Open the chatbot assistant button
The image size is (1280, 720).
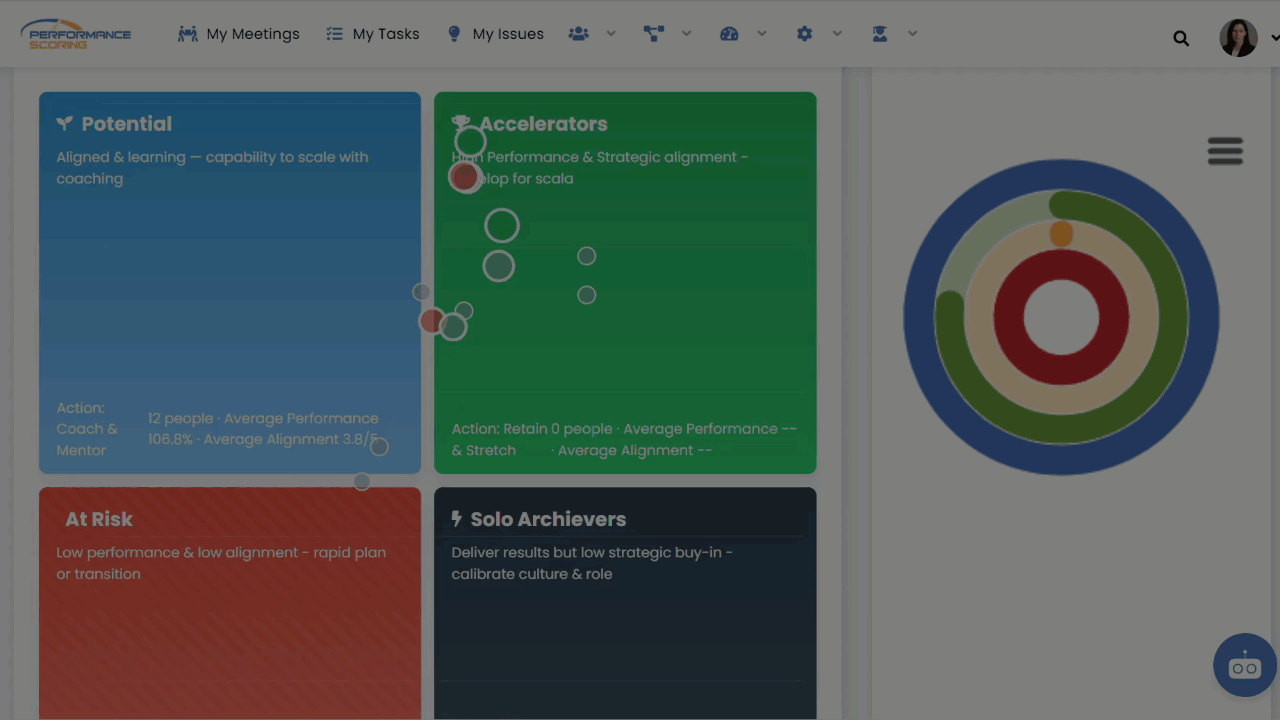pos(1245,665)
